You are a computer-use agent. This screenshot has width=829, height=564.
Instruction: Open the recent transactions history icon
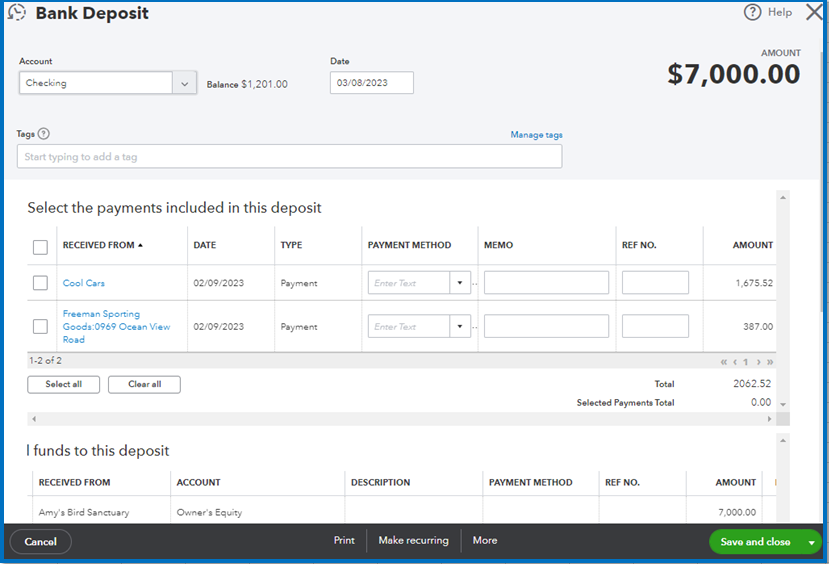[x=16, y=13]
